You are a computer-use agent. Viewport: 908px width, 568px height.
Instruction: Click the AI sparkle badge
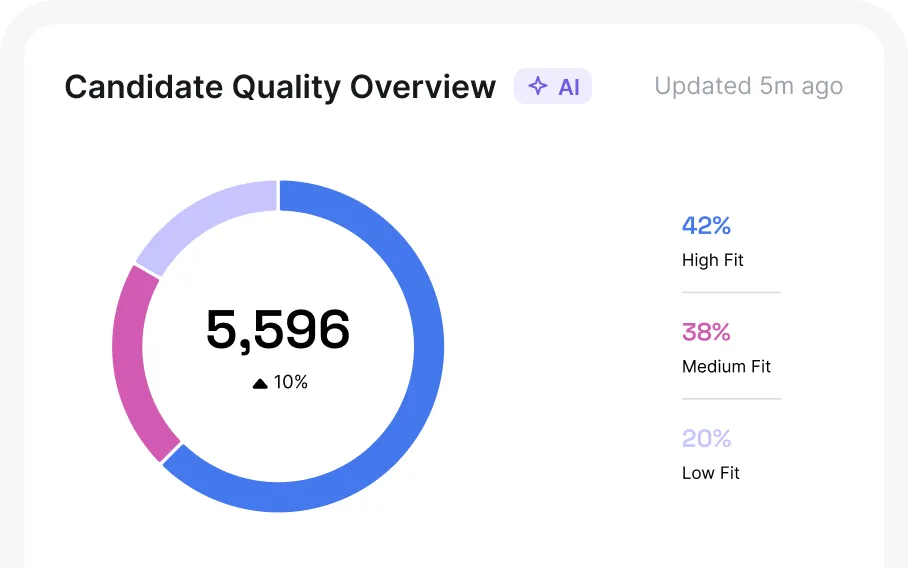[552, 86]
